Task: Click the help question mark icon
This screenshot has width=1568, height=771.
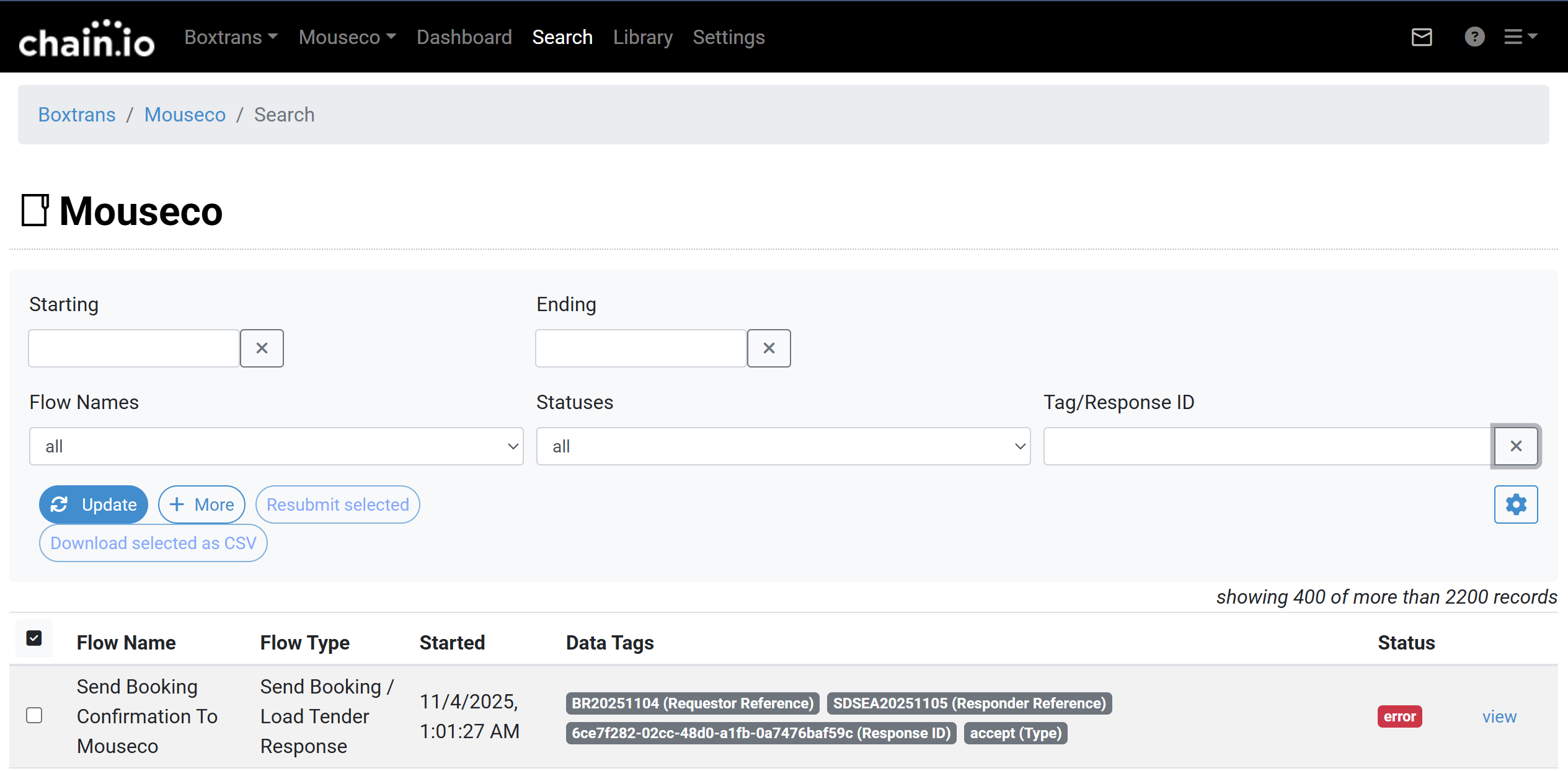Action: point(1474,37)
